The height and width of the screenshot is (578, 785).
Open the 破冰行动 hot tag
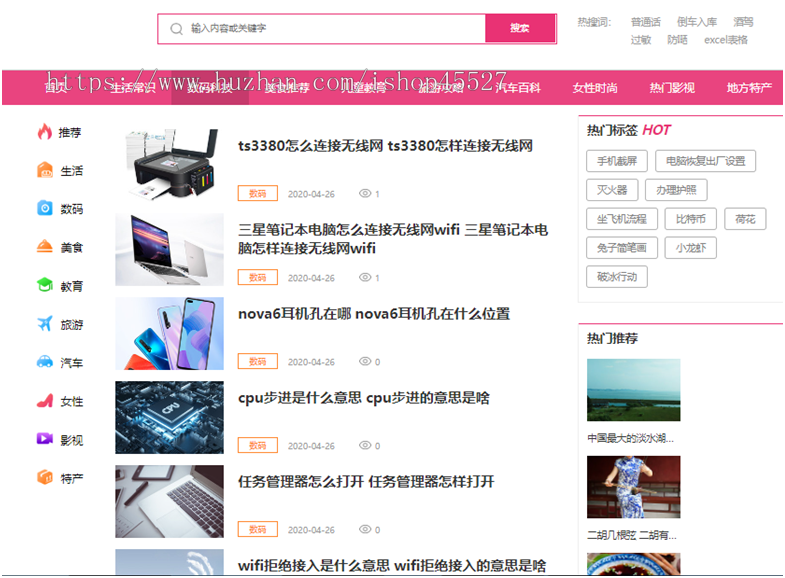(x=617, y=277)
